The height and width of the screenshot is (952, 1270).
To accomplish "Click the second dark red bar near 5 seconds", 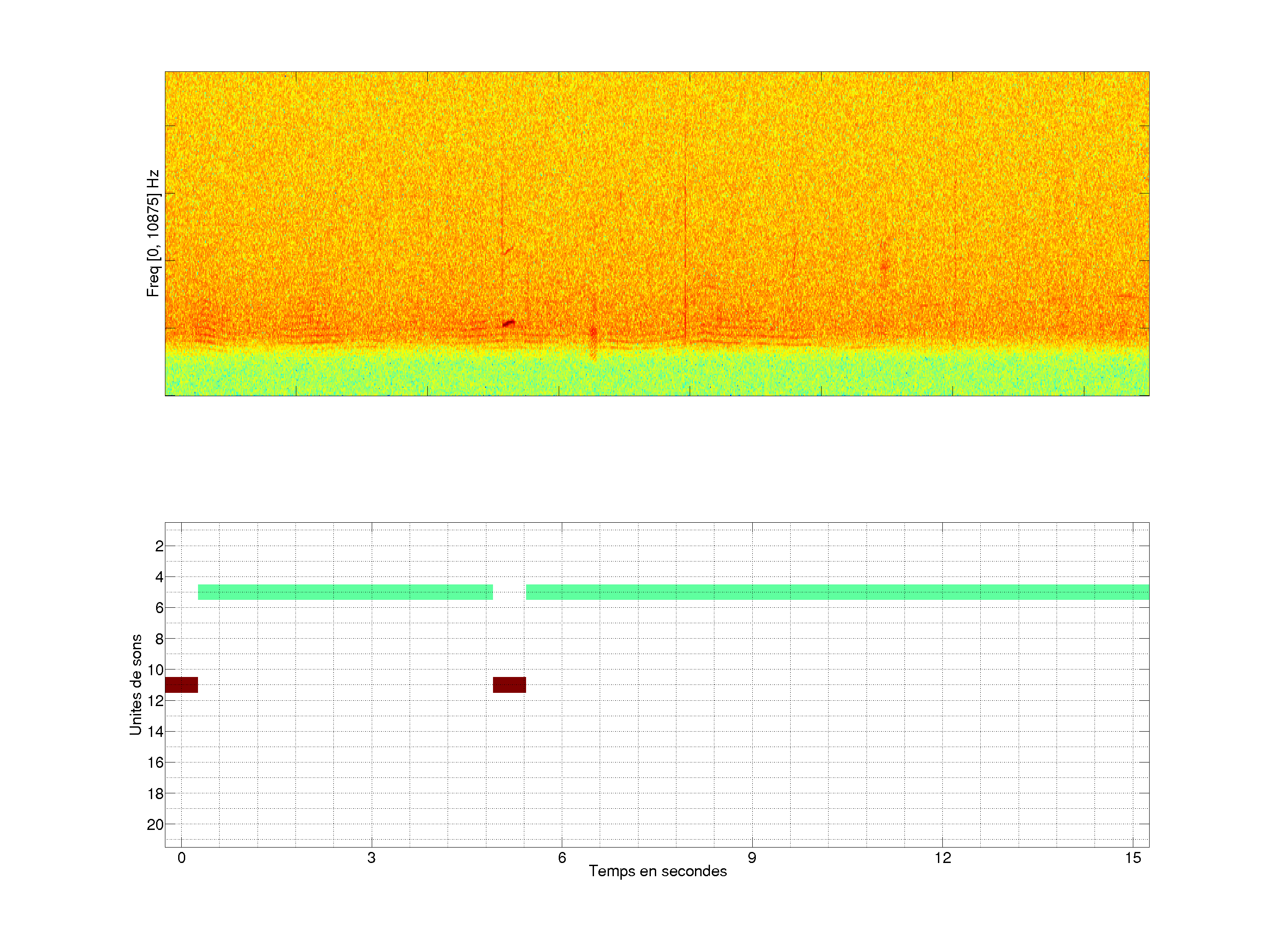I will pyautogui.click(x=509, y=684).
